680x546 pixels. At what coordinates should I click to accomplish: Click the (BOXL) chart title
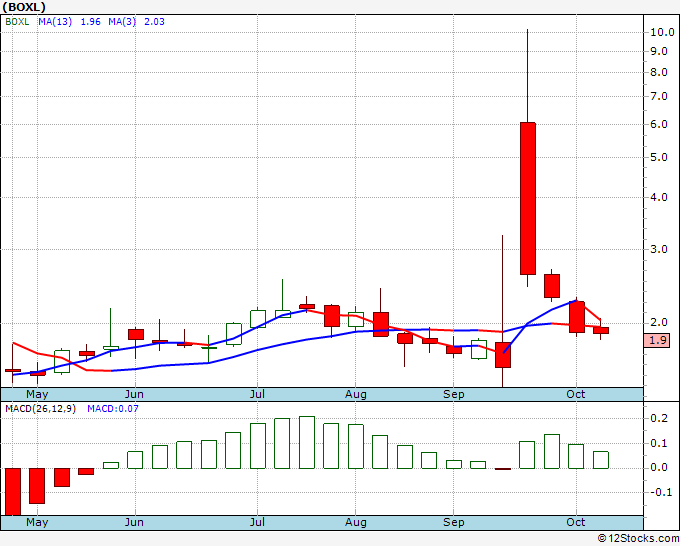(24, 7)
